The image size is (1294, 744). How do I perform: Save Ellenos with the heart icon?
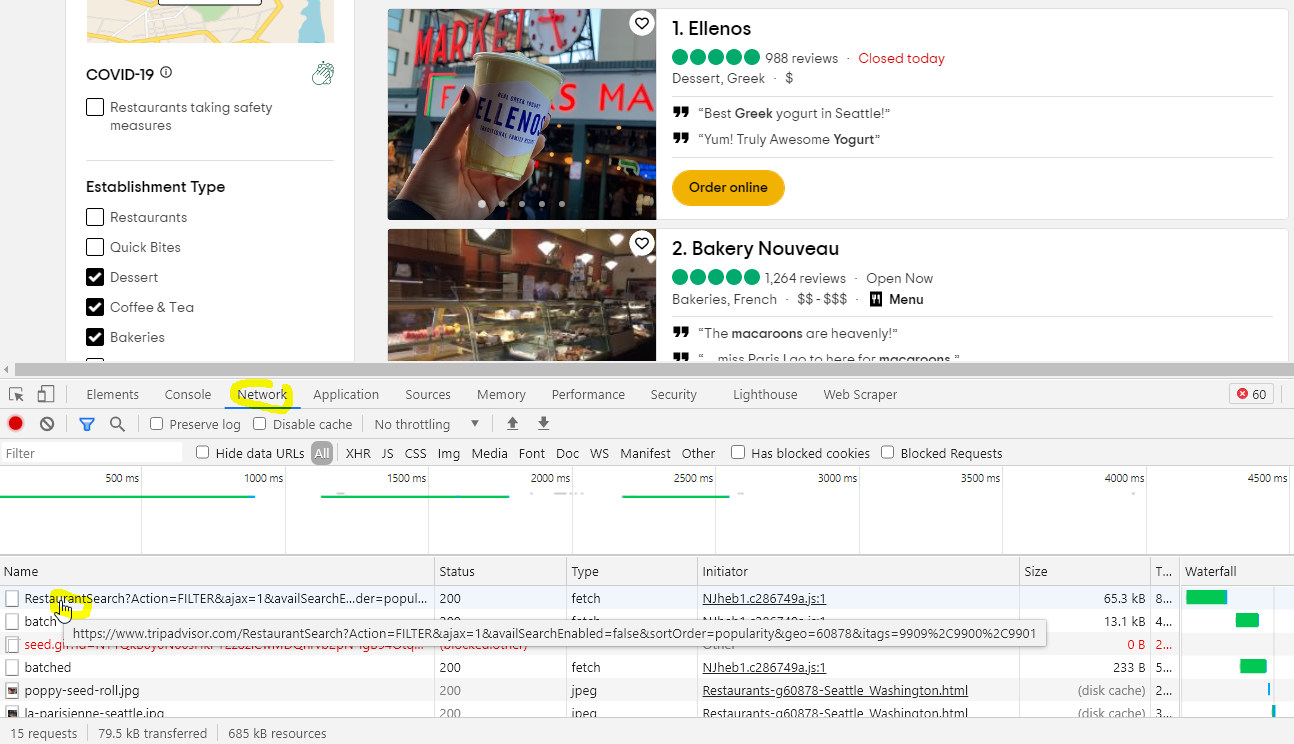(642, 24)
